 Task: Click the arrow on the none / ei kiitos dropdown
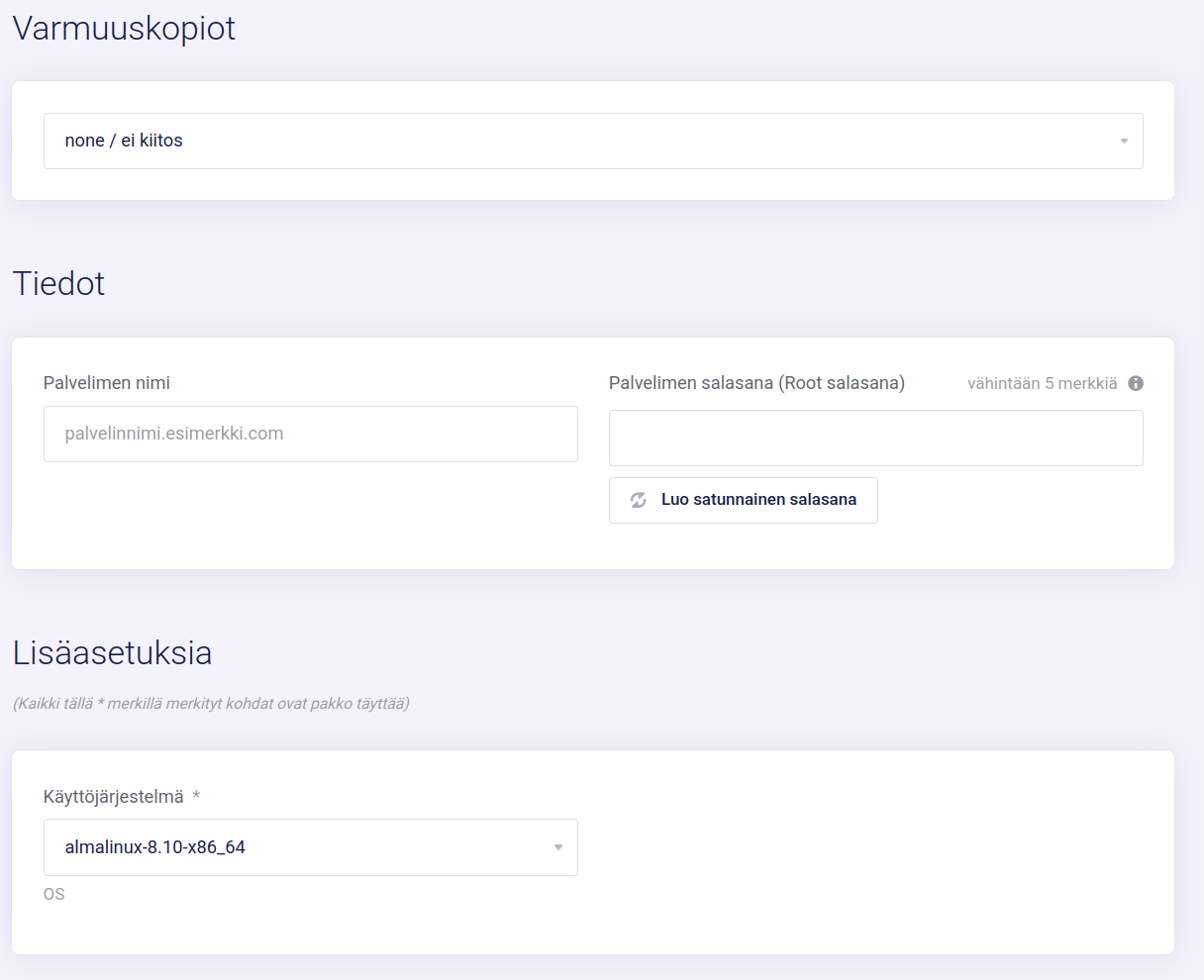1124,142
